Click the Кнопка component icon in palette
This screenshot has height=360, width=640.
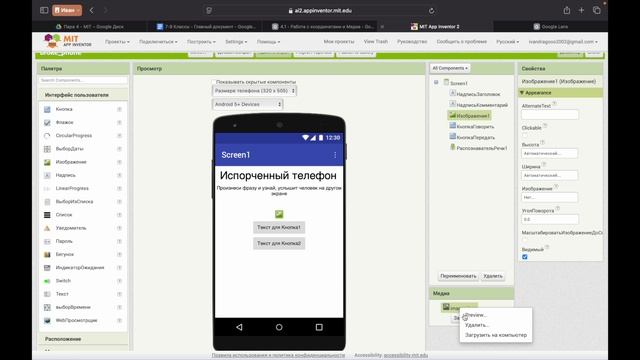(x=47, y=109)
